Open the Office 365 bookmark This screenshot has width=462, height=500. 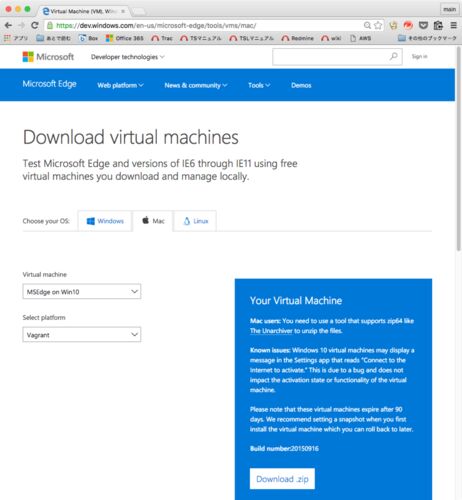[124, 38]
